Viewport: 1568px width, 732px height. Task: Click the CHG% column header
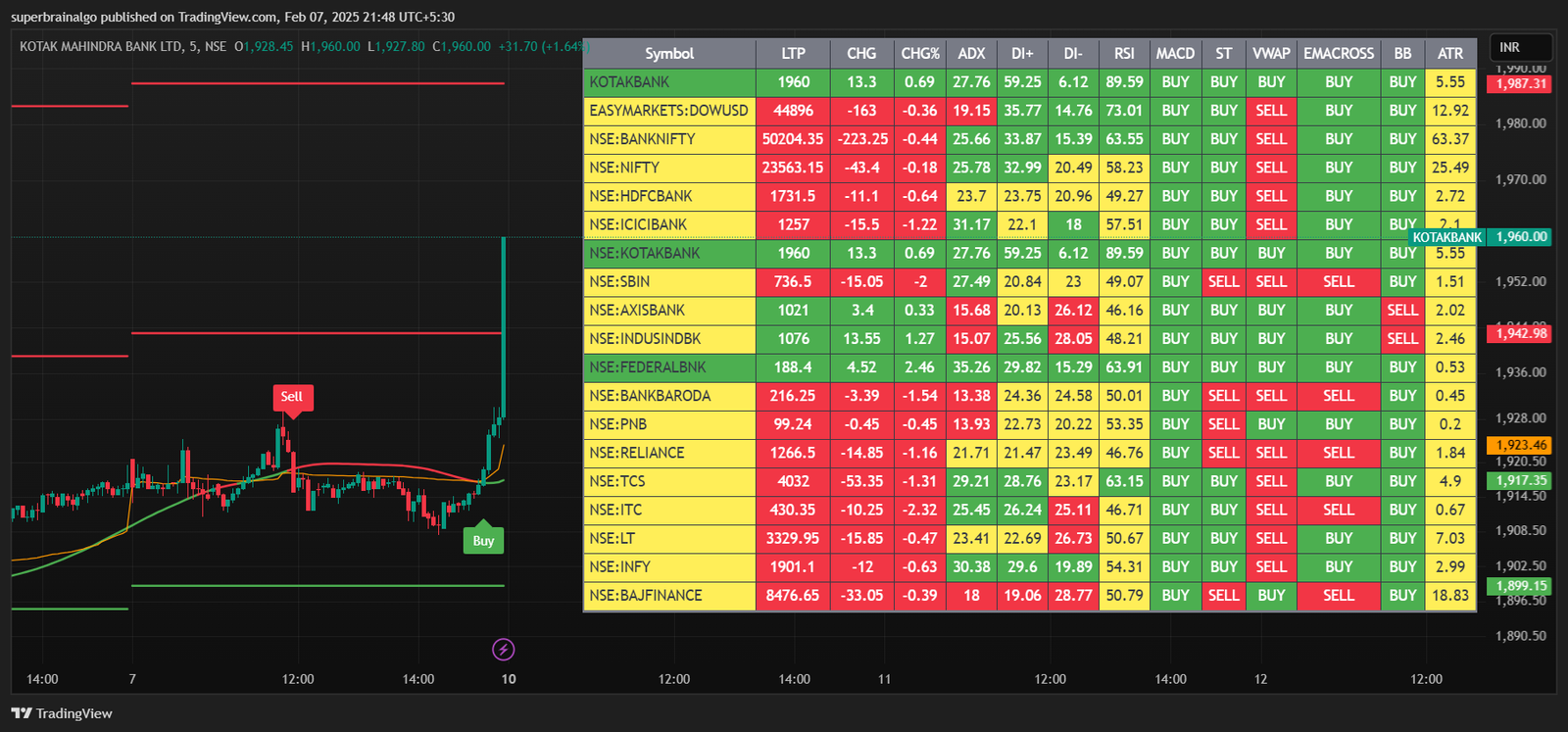point(919,54)
